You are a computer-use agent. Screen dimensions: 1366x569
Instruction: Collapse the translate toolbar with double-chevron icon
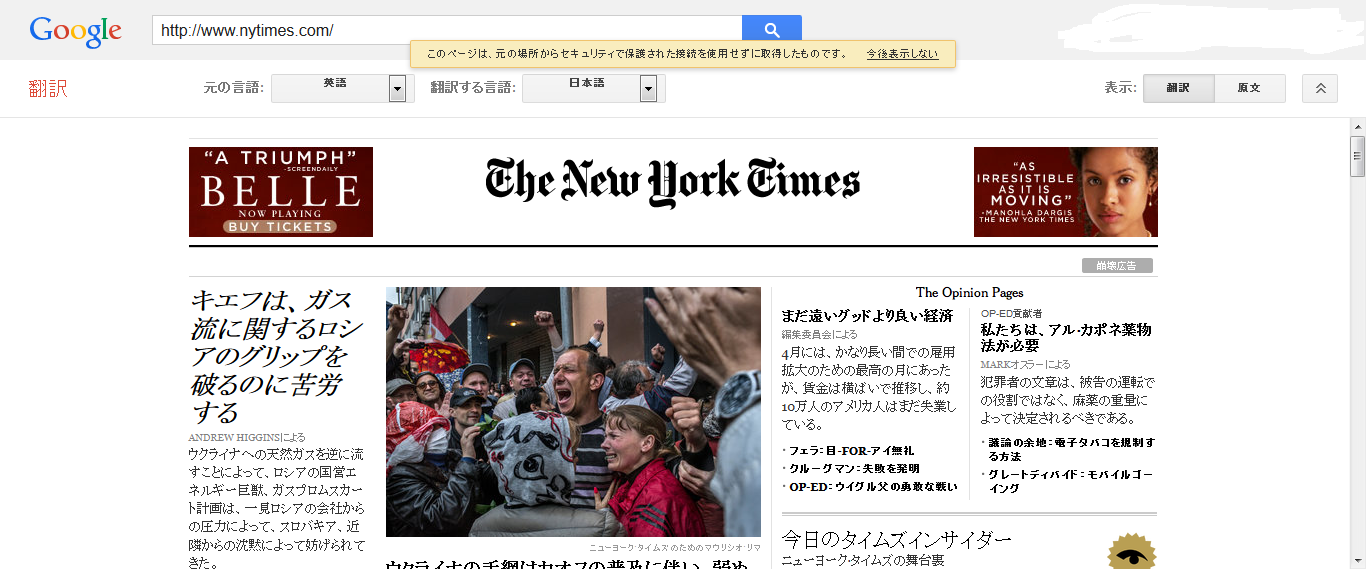point(1319,88)
